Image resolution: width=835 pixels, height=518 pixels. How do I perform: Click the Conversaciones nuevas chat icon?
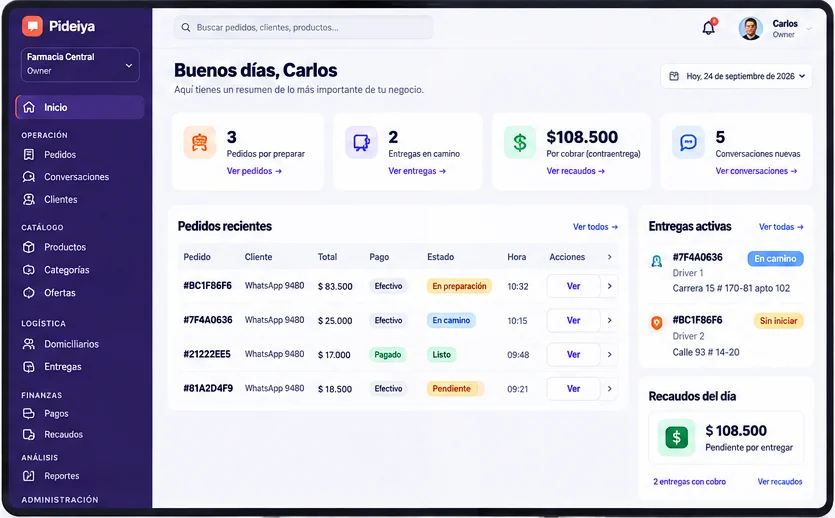(x=688, y=143)
